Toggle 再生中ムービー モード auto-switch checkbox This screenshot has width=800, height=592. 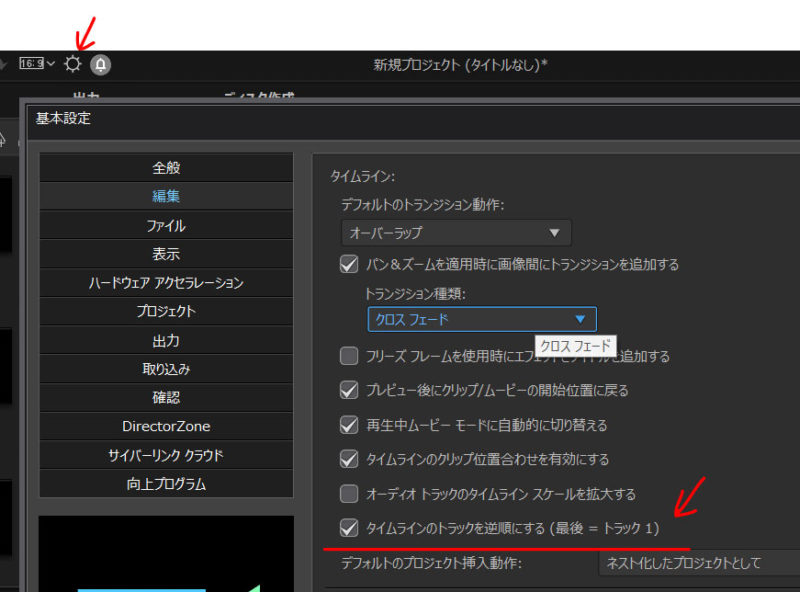(349, 425)
